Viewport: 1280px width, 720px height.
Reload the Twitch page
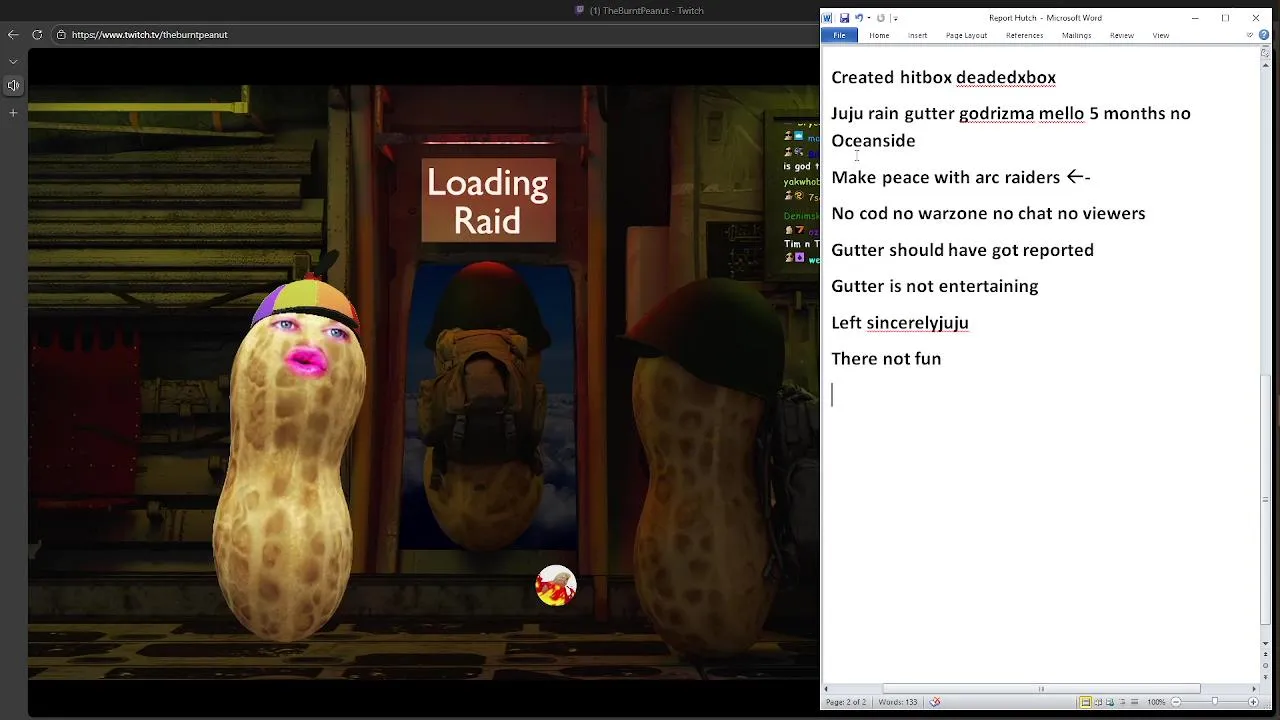click(x=37, y=34)
